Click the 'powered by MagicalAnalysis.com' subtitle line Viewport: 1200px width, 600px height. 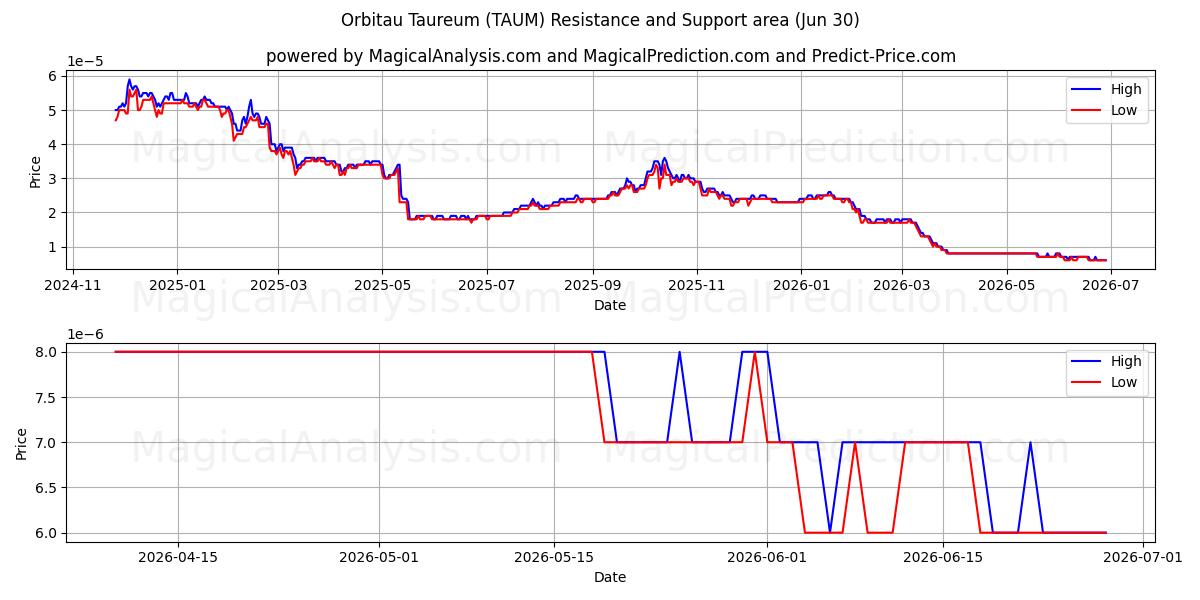(x=610, y=56)
